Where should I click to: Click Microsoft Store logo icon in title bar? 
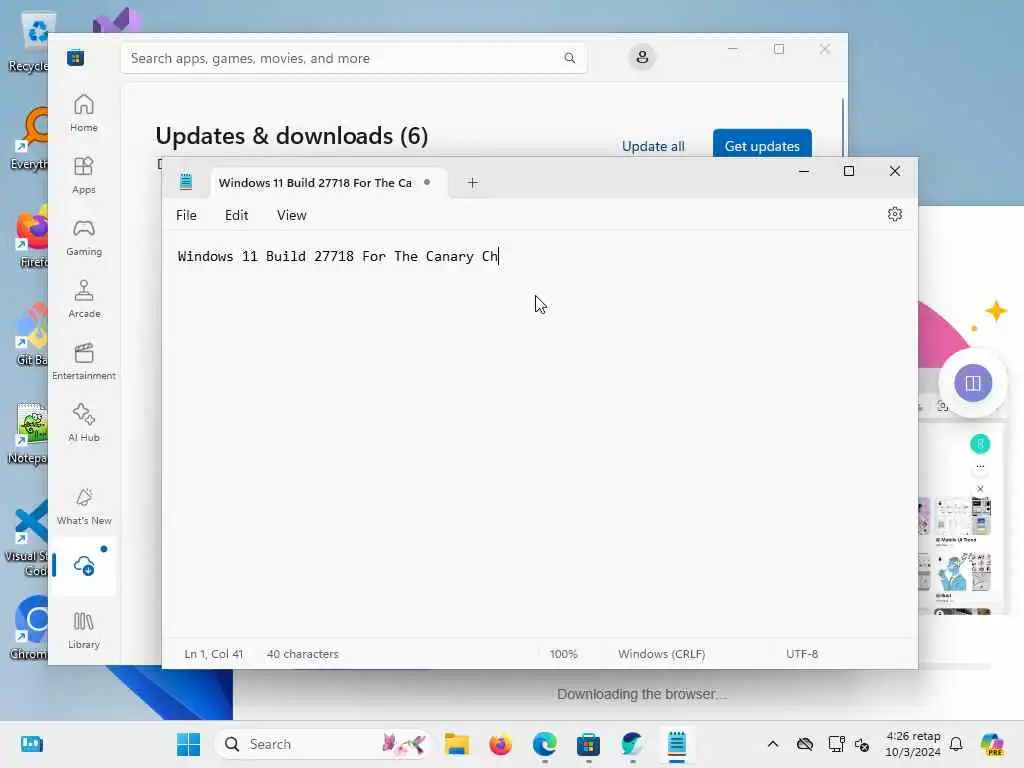(x=75, y=57)
